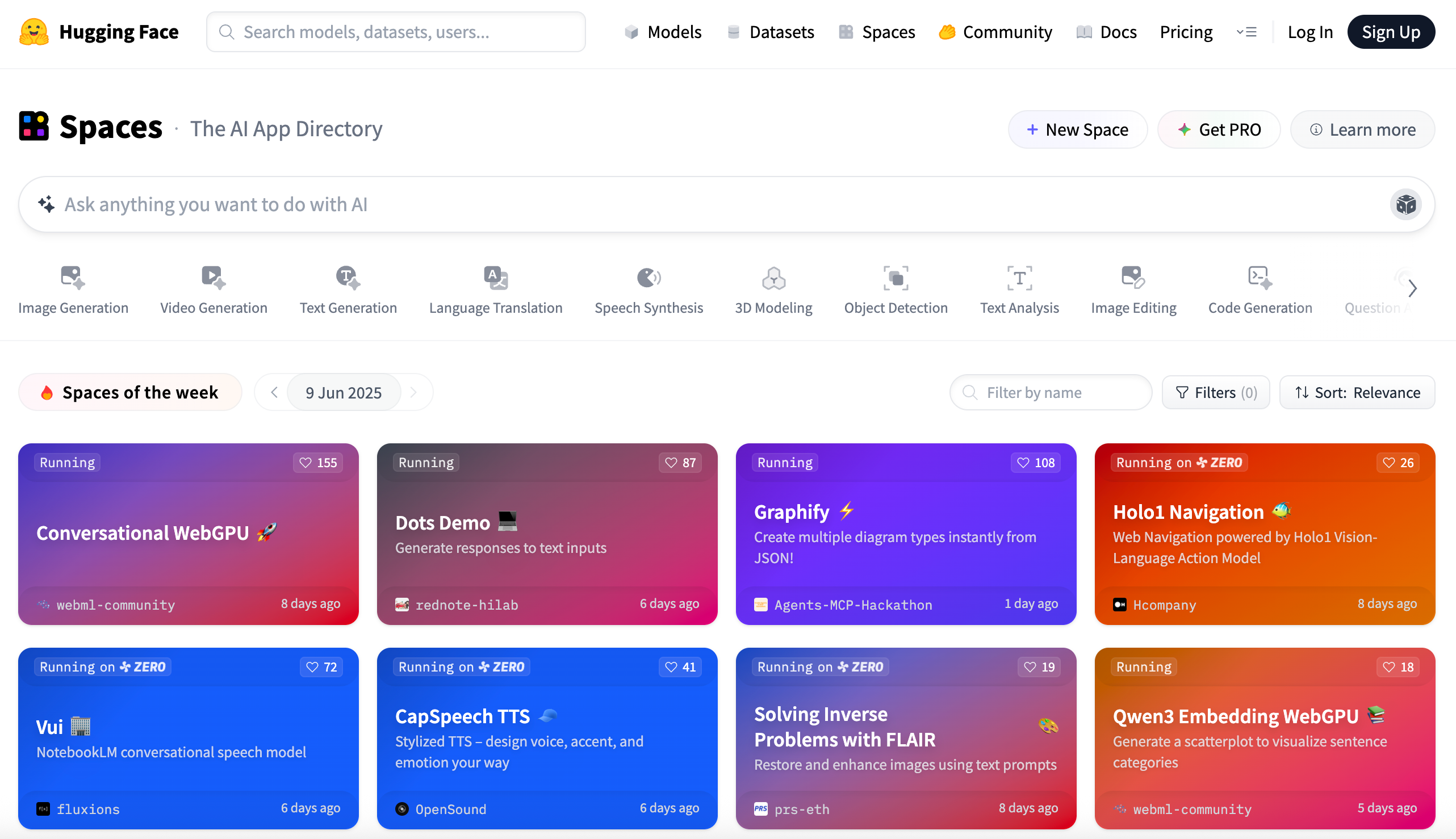
Task: Select the Object Detection category icon
Action: tap(896, 277)
